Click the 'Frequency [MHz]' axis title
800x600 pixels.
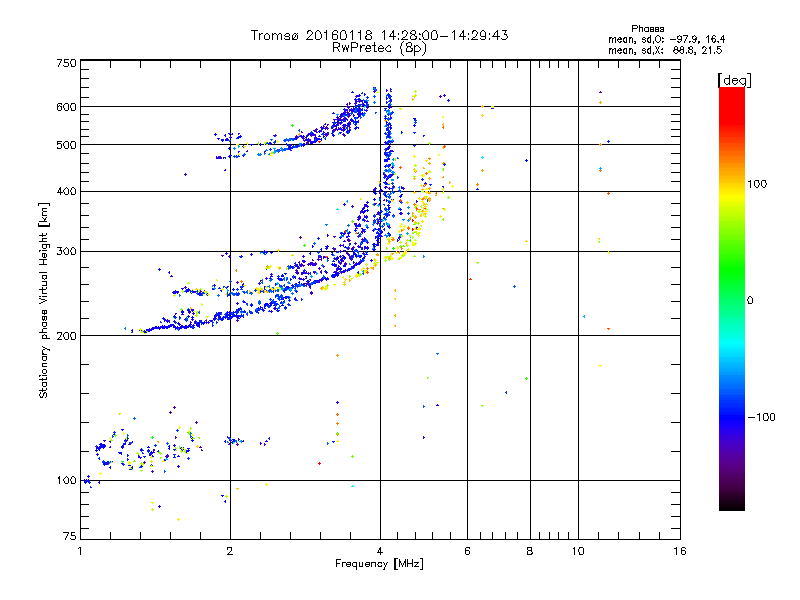[x=379, y=564]
